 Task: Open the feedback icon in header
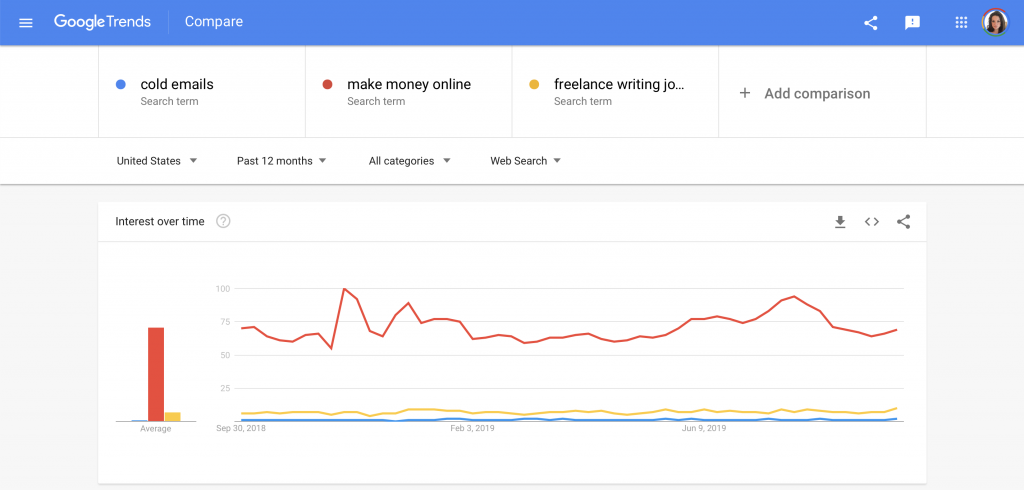[x=912, y=22]
